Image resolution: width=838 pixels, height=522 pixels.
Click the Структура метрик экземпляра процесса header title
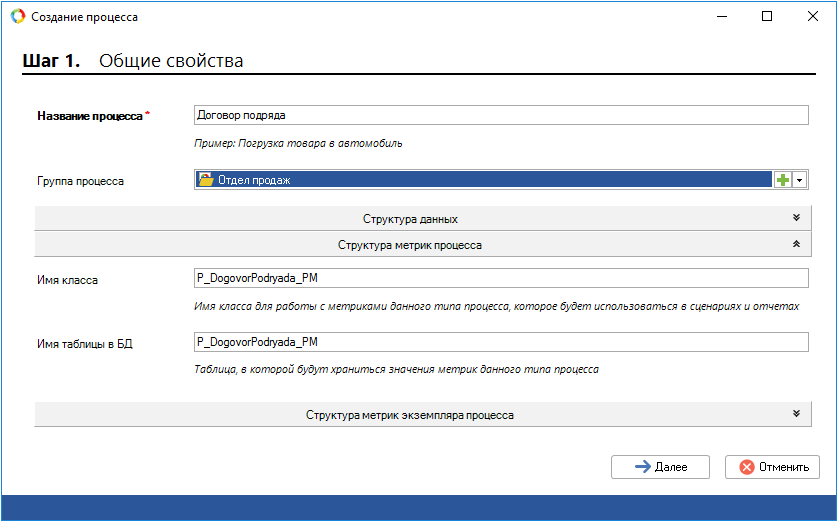pos(410,415)
